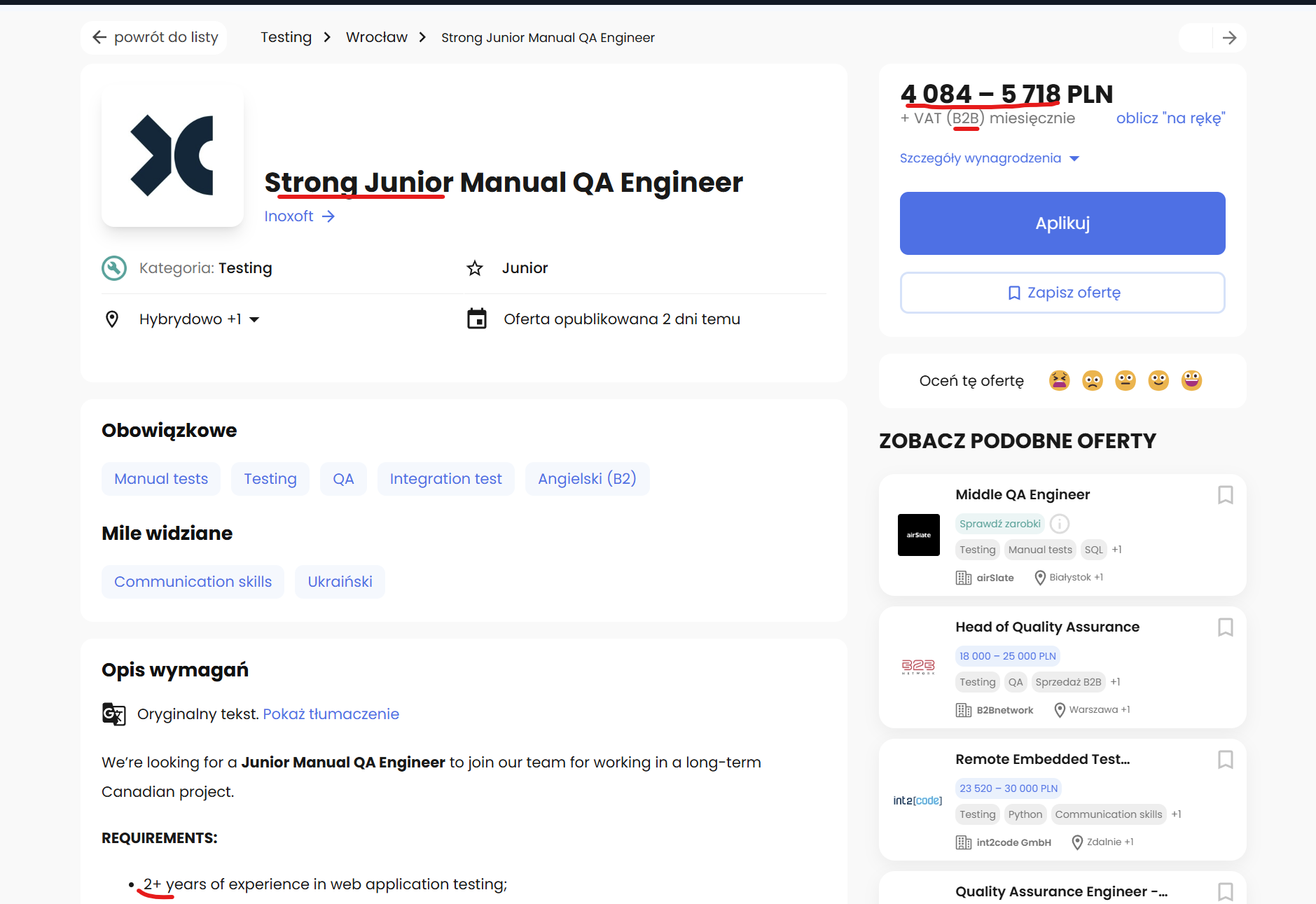The height and width of the screenshot is (904, 1316).
Task: Rate offer with the happiest grinning emoji
Action: click(1191, 380)
